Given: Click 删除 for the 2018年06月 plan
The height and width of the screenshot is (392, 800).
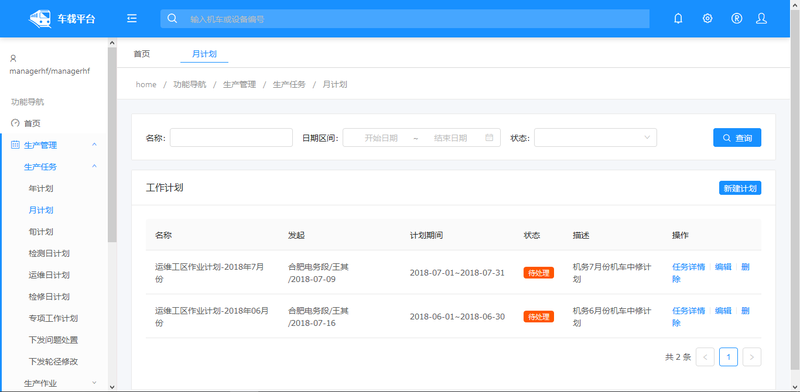Looking at the screenshot, I should point(745,311).
